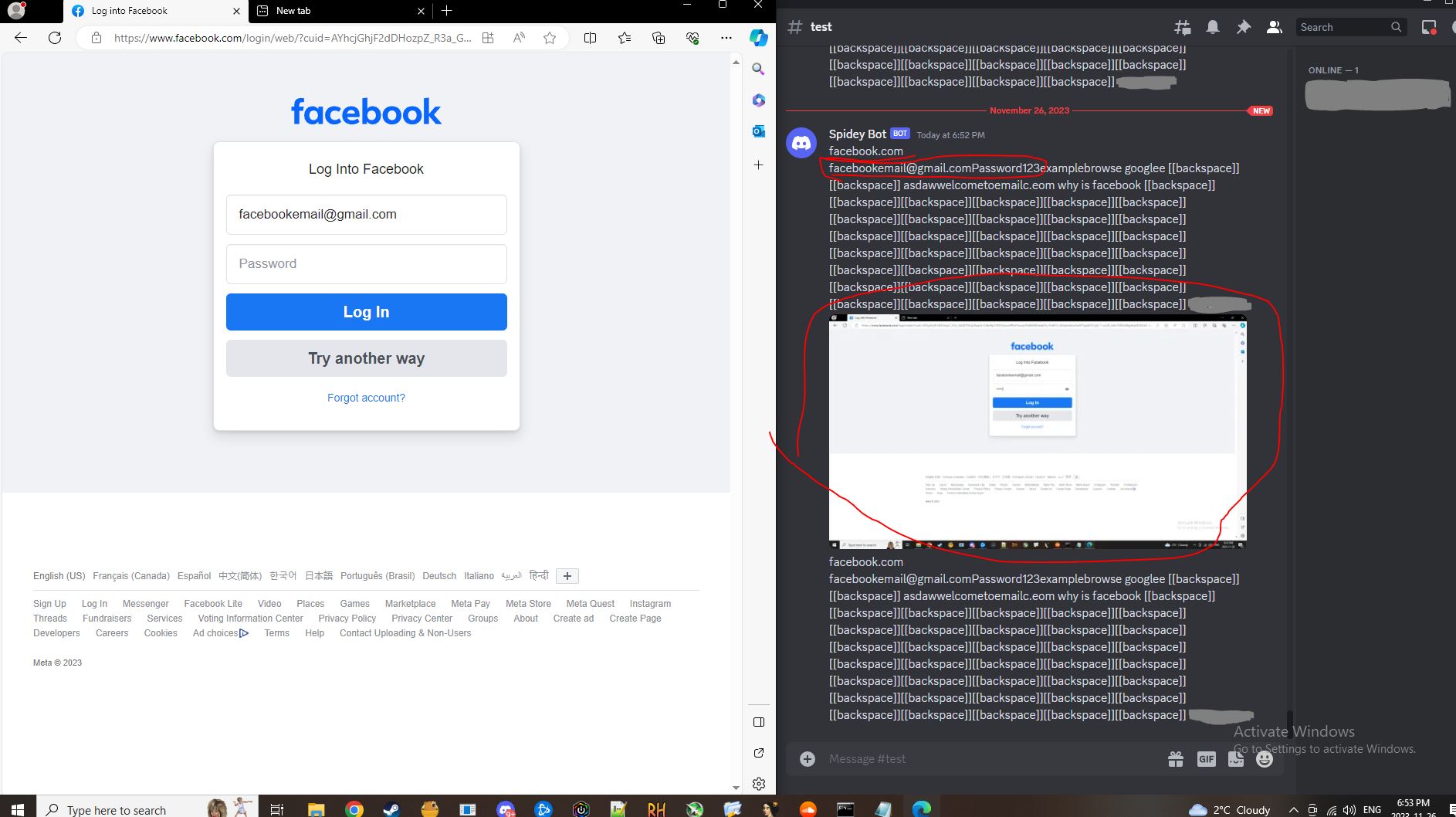Click Spidey Bot username
This screenshot has width=1456, height=817.
[x=857, y=134]
